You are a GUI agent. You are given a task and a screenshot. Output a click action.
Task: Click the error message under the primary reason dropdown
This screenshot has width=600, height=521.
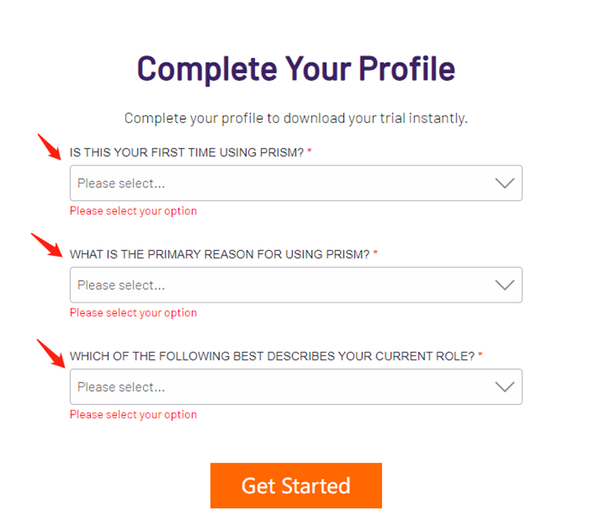coord(133,313)
